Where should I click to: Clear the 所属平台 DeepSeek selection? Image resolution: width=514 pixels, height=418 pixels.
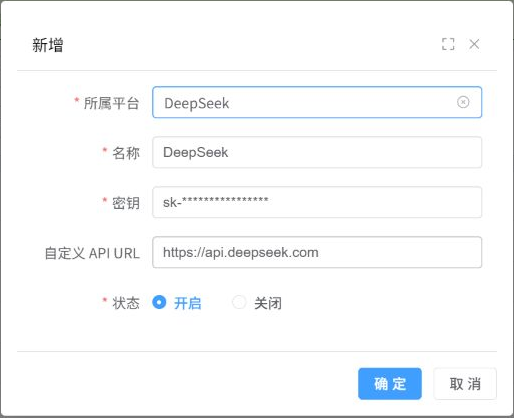point(463,102)
